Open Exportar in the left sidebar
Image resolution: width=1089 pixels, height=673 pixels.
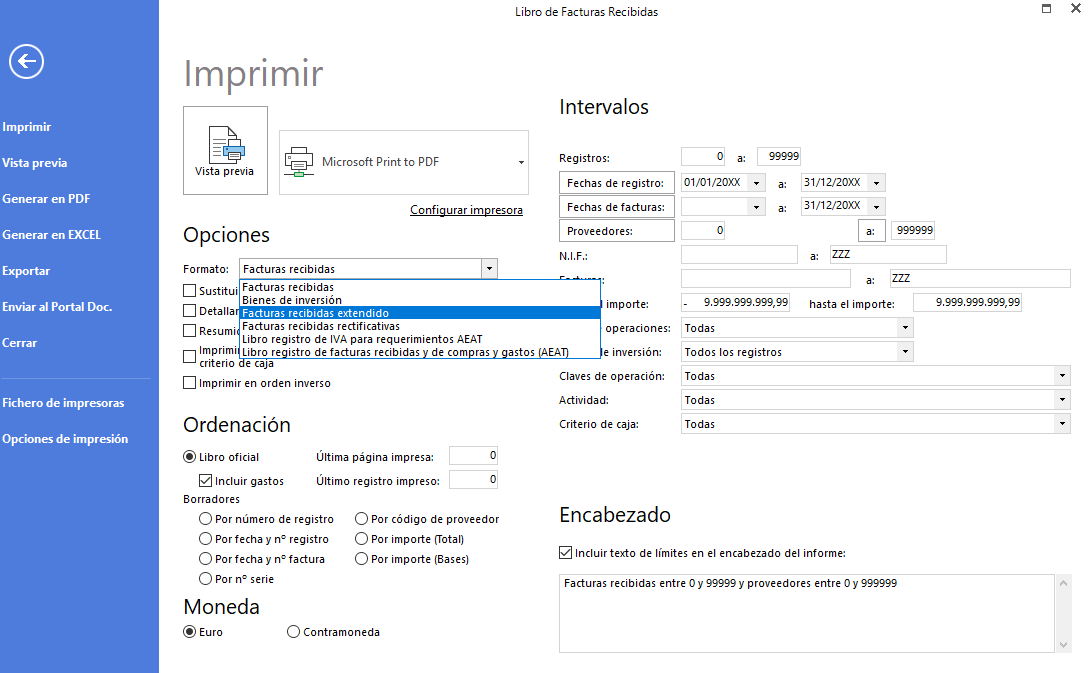point(26,271)
